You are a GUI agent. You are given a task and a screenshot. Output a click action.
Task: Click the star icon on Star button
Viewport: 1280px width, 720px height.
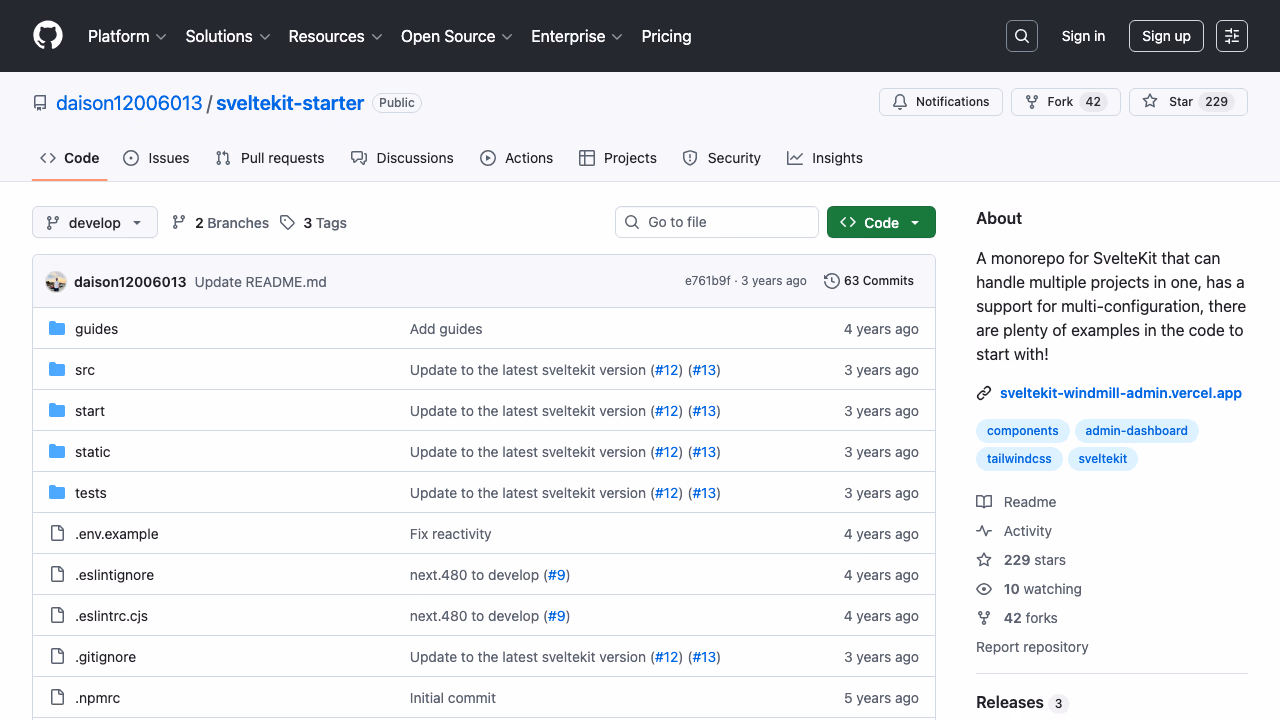(1150, 101)
